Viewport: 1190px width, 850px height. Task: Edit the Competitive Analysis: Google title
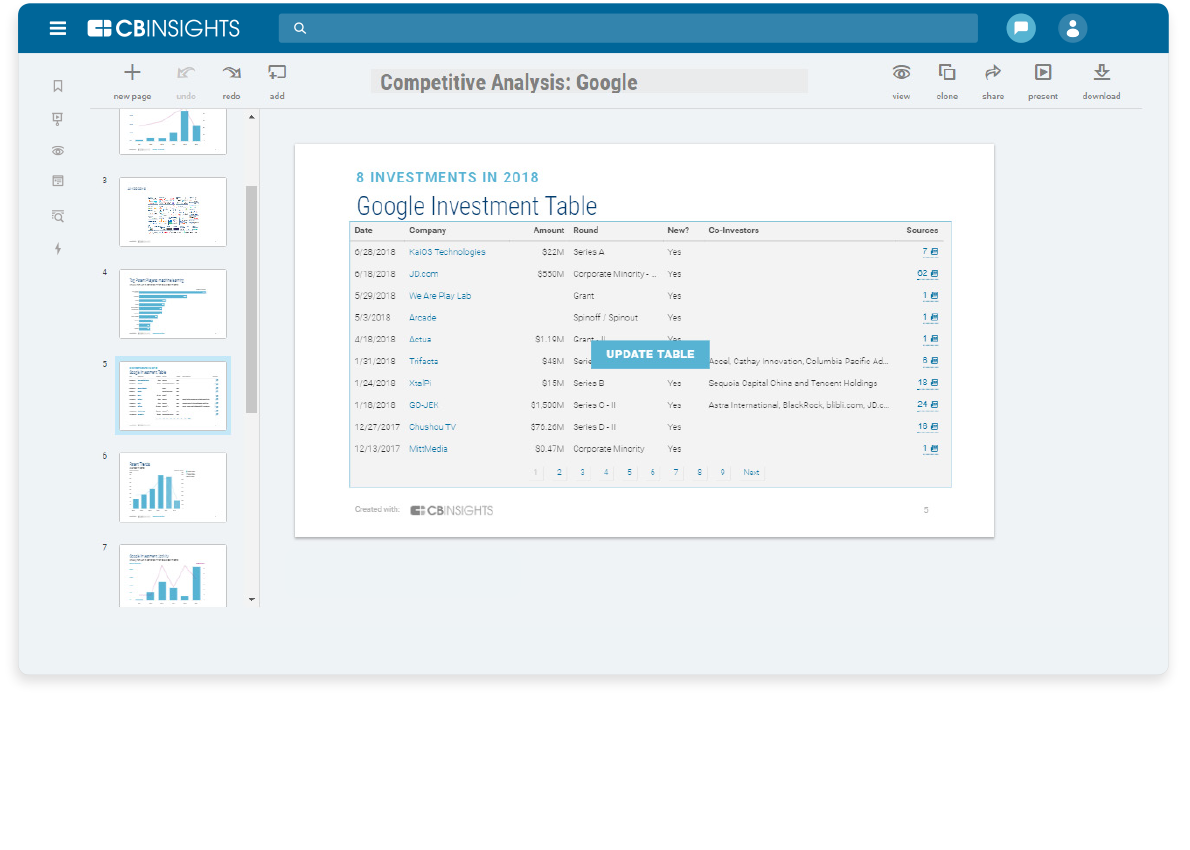pos(589,81)
